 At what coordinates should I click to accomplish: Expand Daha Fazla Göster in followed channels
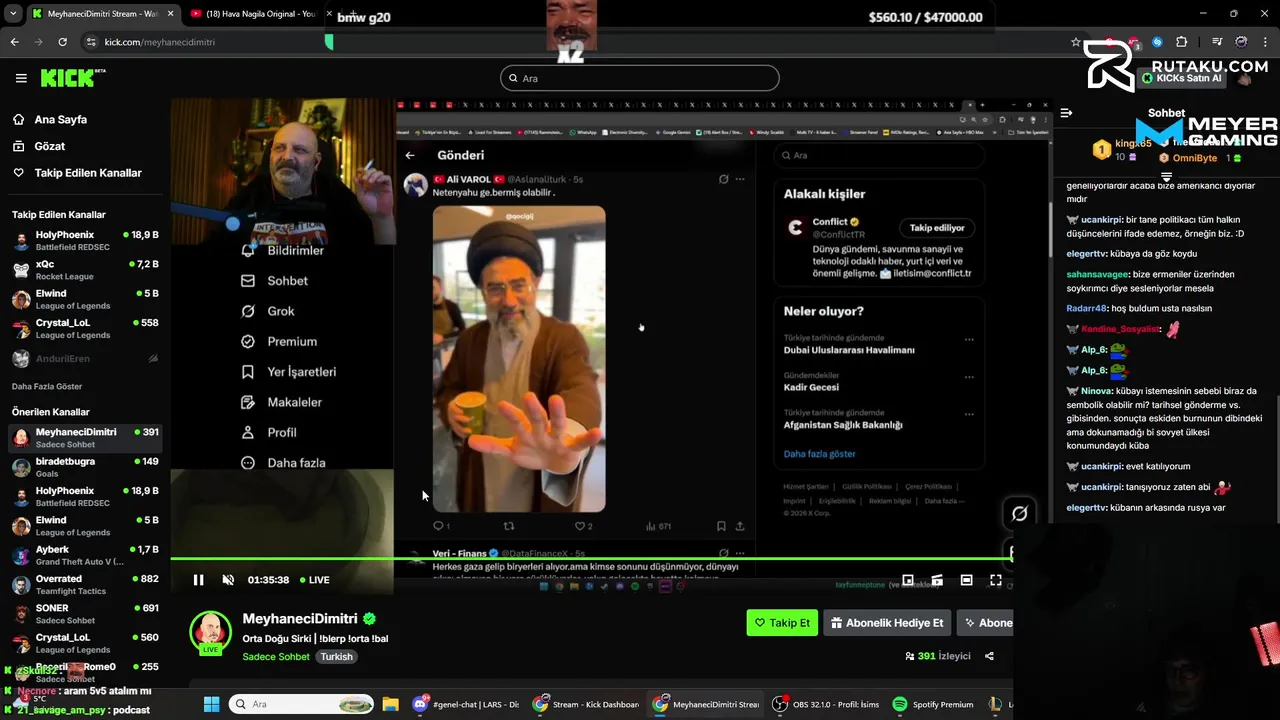coord(47,386)
